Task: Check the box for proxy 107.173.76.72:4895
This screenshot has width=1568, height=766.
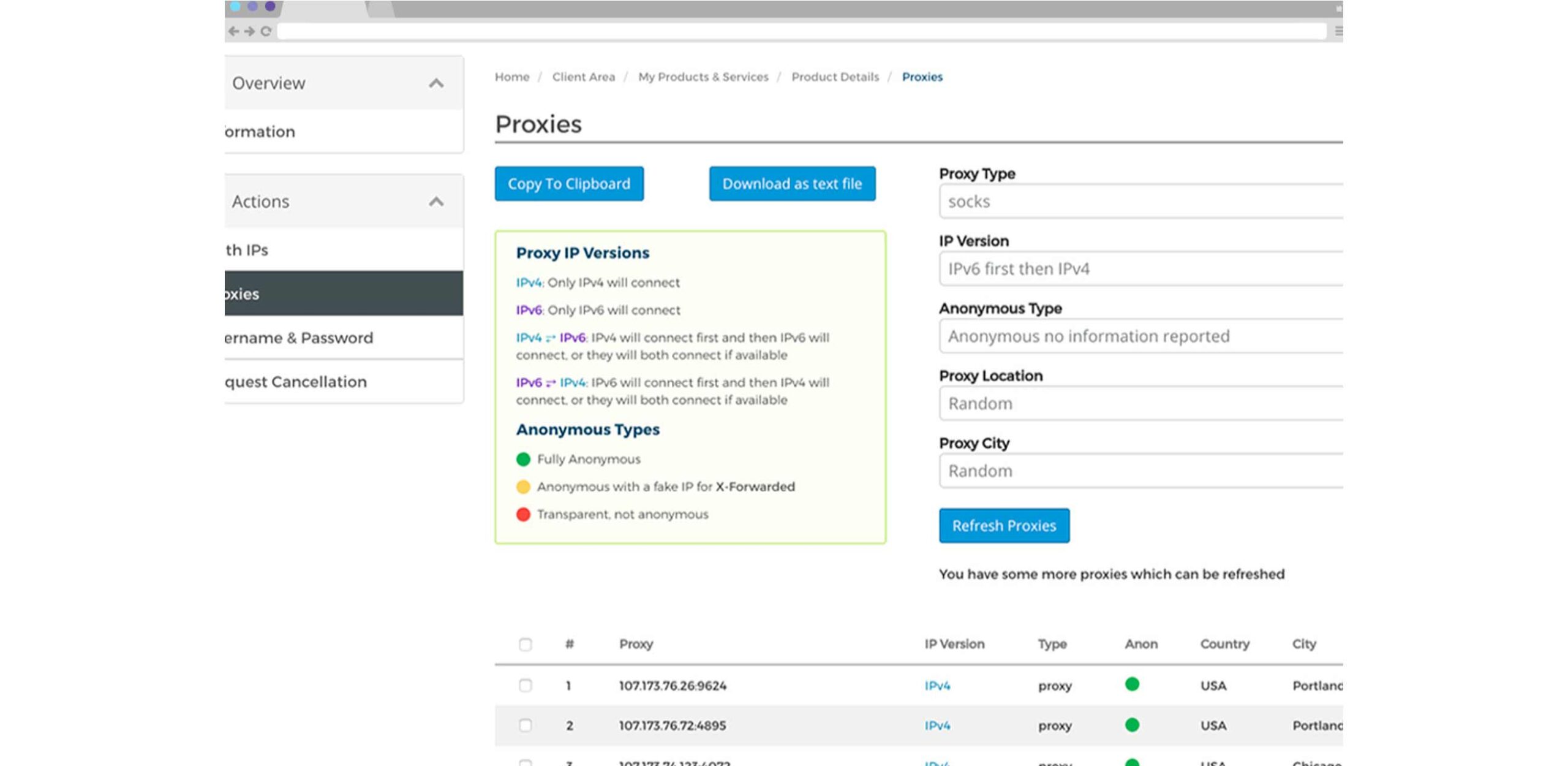Action: click(525, 726)
